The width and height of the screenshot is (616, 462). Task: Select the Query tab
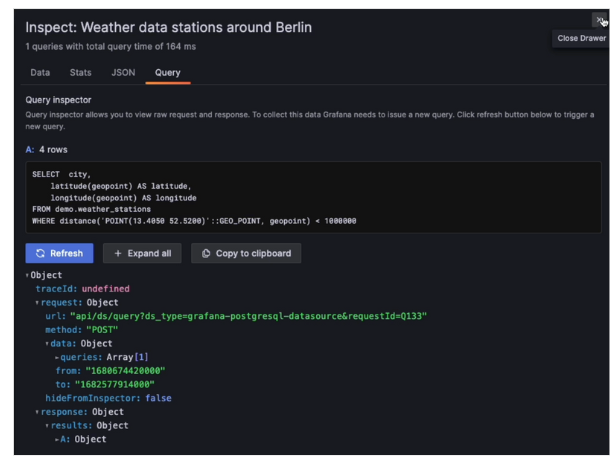[168, 73]
